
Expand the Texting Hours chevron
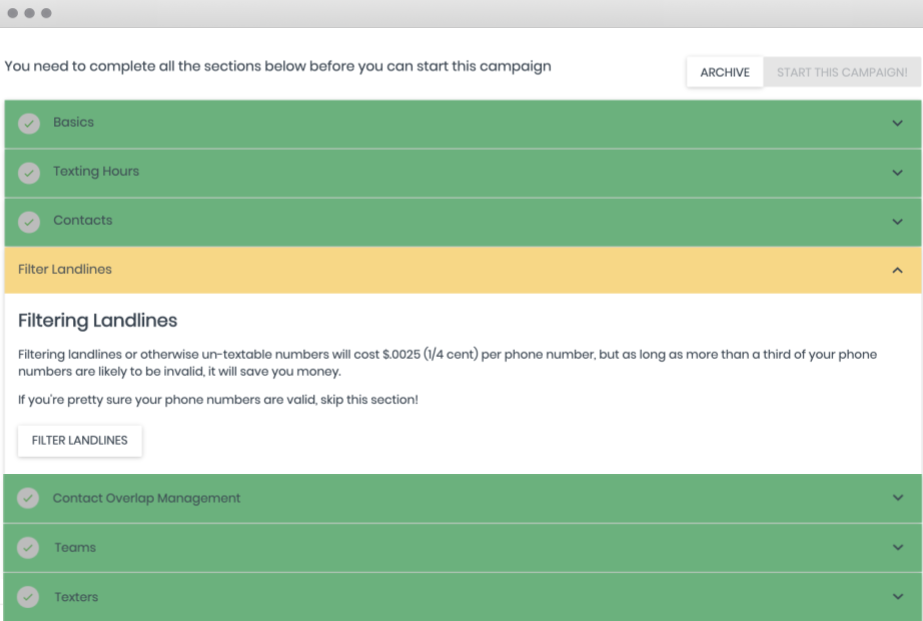click(x=897, y=172)
